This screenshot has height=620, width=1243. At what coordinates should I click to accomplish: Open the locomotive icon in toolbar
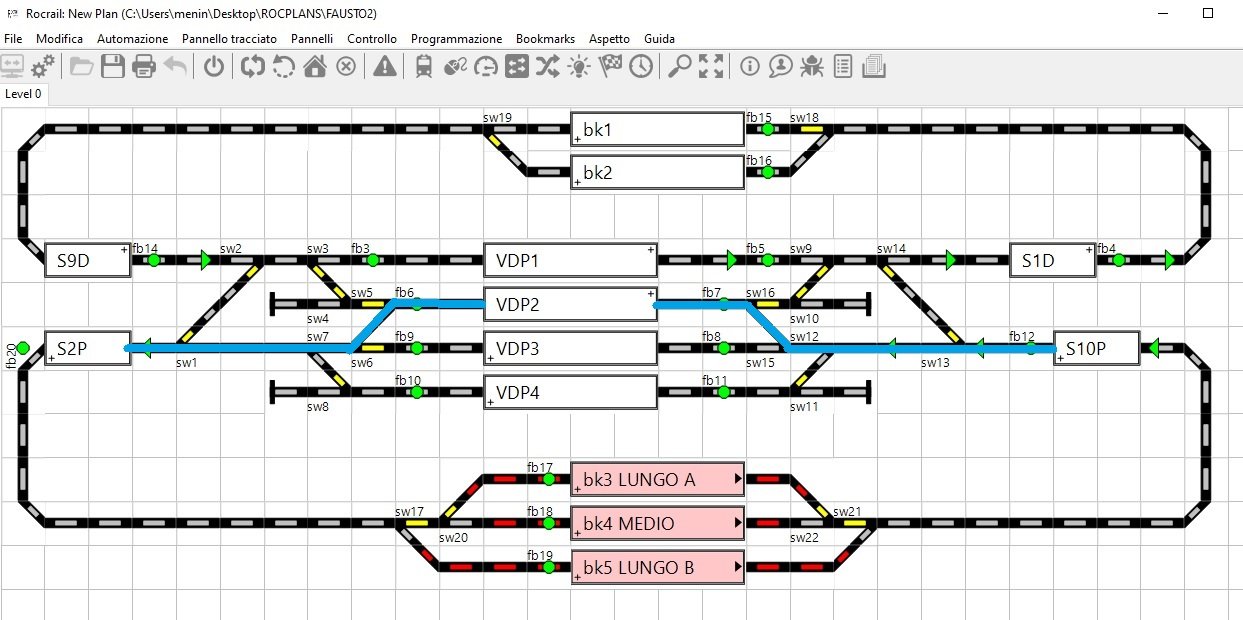[423, 67]
